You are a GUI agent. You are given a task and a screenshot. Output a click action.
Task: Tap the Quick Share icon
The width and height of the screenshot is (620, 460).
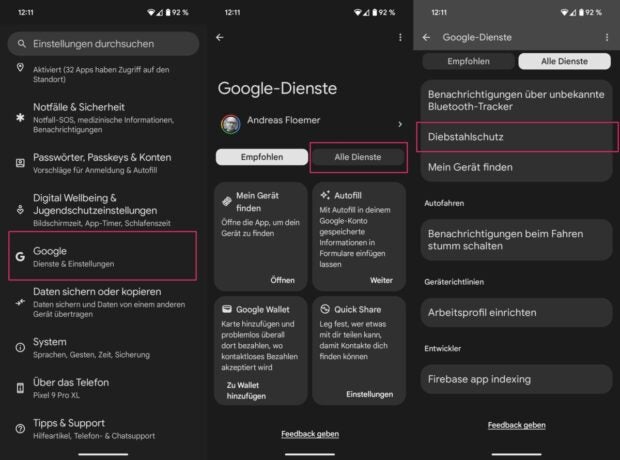tap(325, 309)
